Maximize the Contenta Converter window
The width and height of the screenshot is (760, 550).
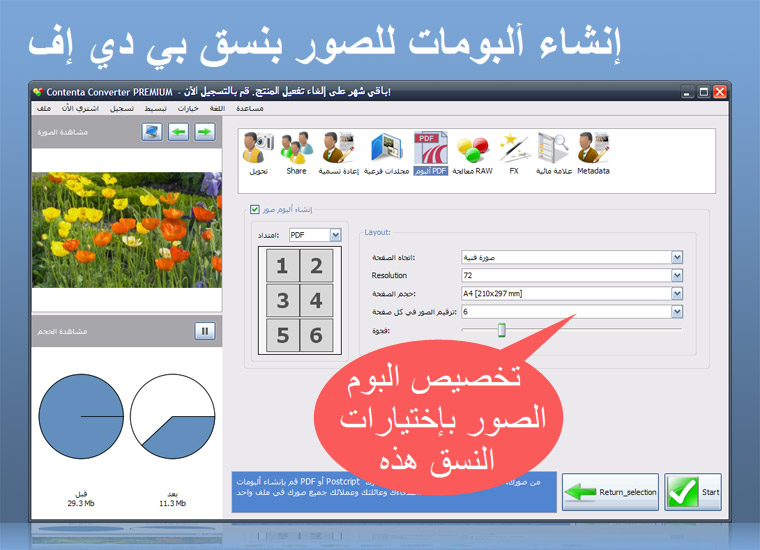704,92
